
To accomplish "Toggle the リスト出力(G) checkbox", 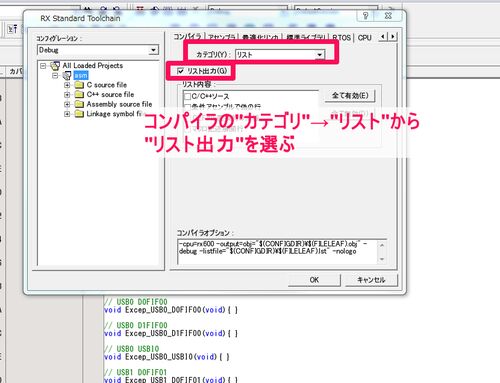I will click(181, 71).
